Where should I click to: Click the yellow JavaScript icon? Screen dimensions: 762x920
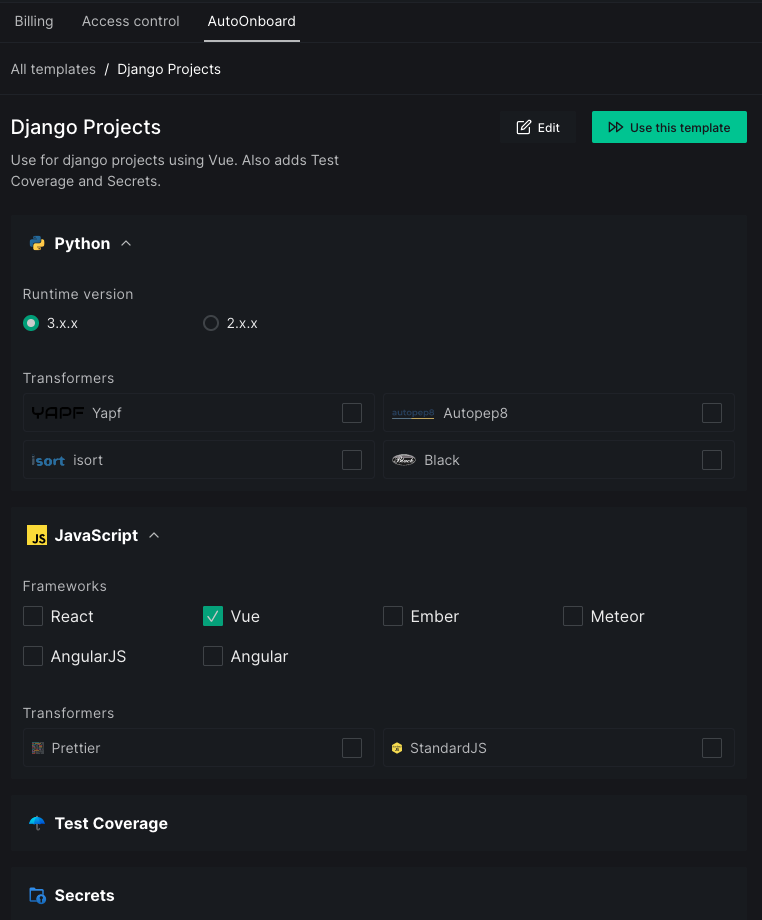pos(37,535)
